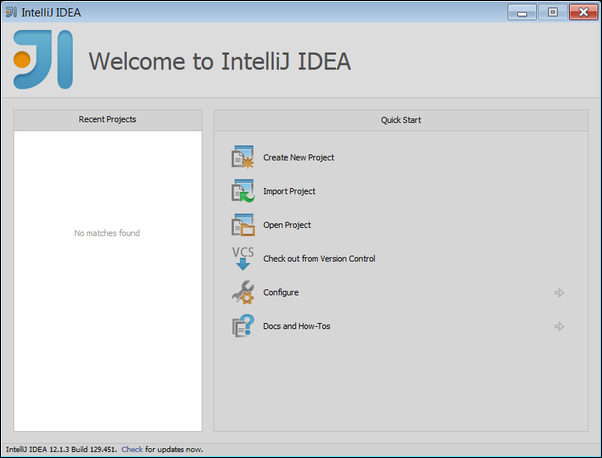Open the Configure label
This screenshot has height=458, width=602.
281,293
